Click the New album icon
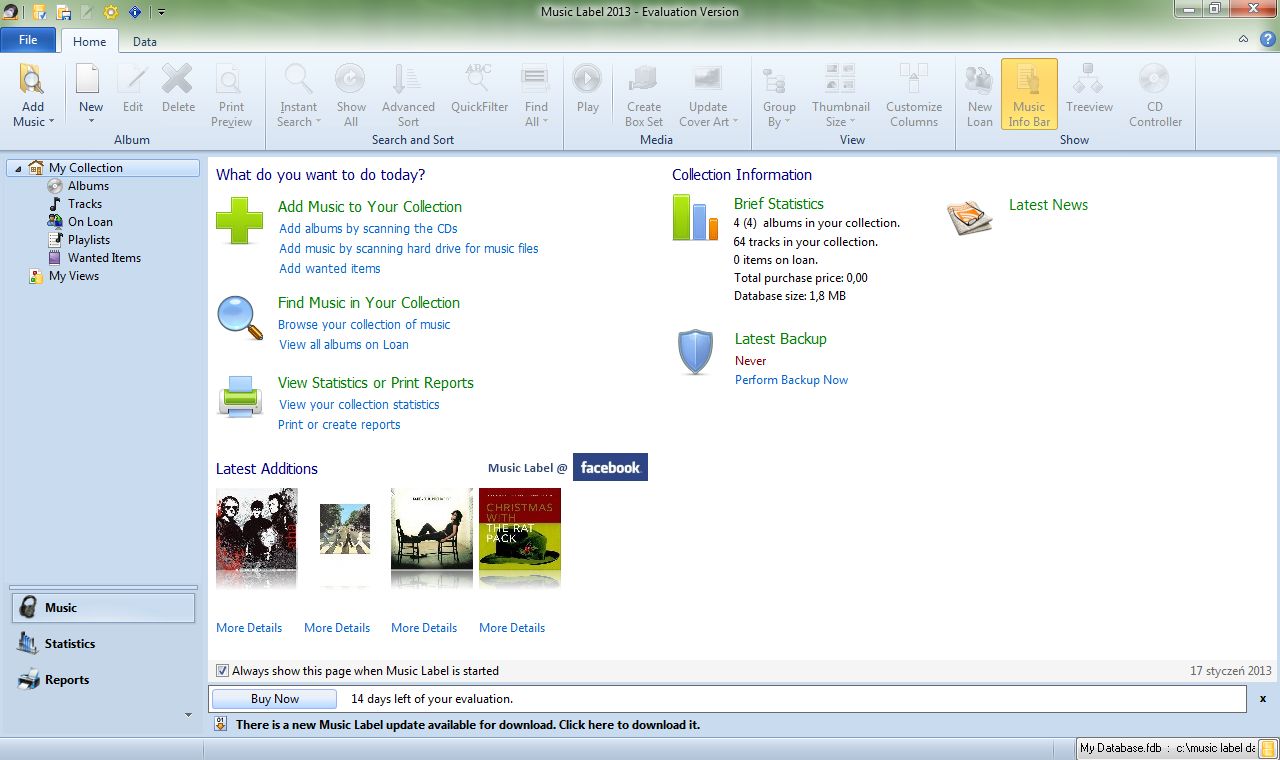This screenshot has width=1280, height=760. pyautogui.click(x=90, y=79)
